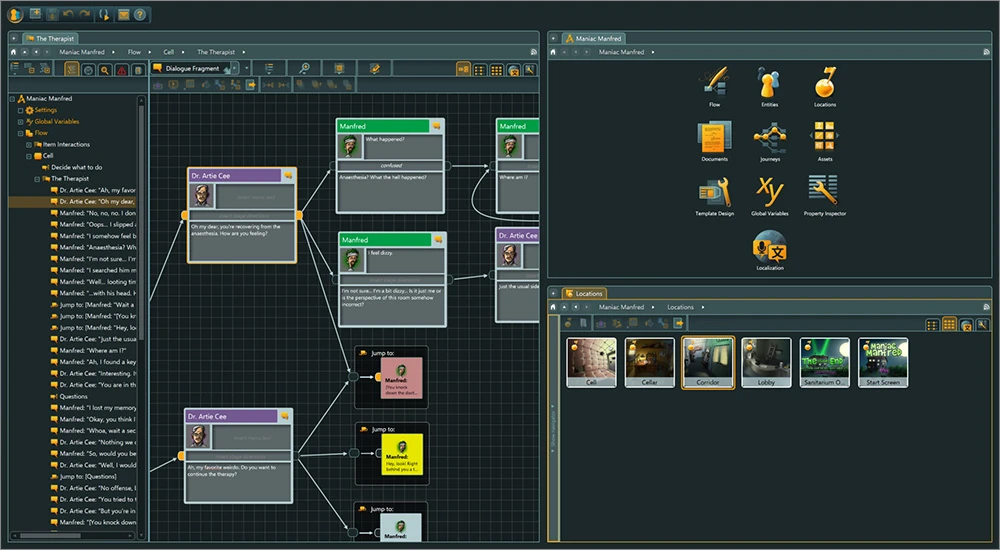1000x550 pixels.
Task: Collapse the Flow tree node
Action: [x=20, y=133]
